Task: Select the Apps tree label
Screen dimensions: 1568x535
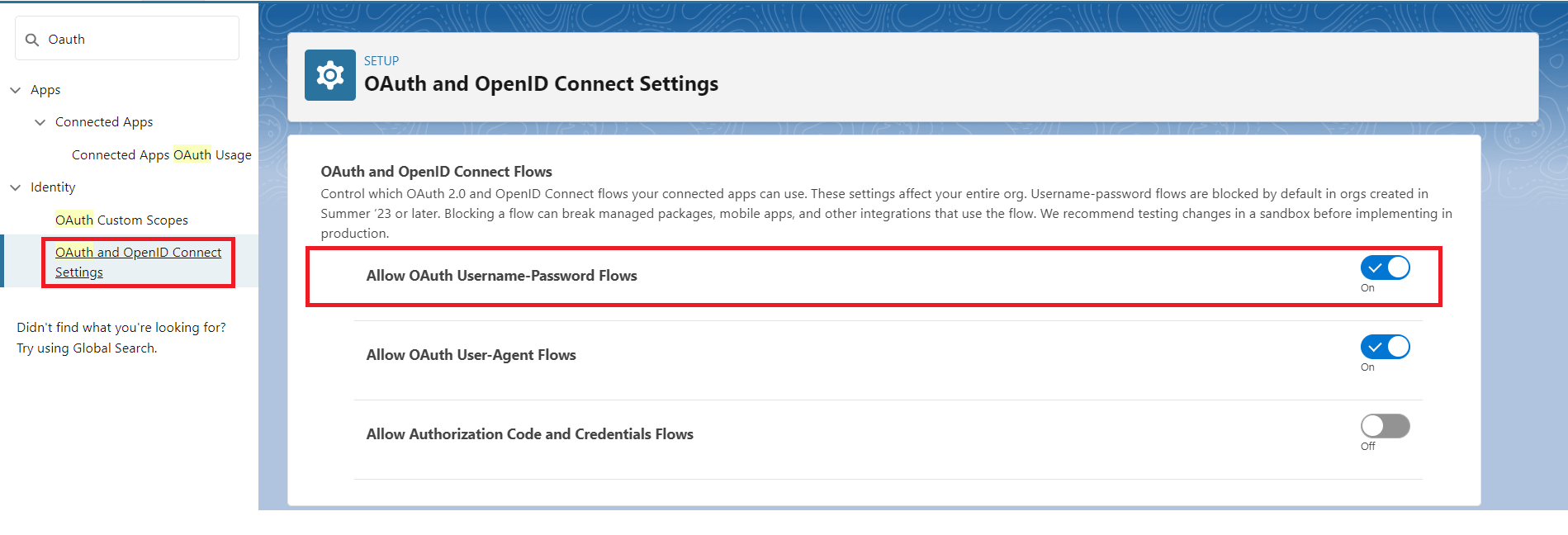Action: pos(45,90)
